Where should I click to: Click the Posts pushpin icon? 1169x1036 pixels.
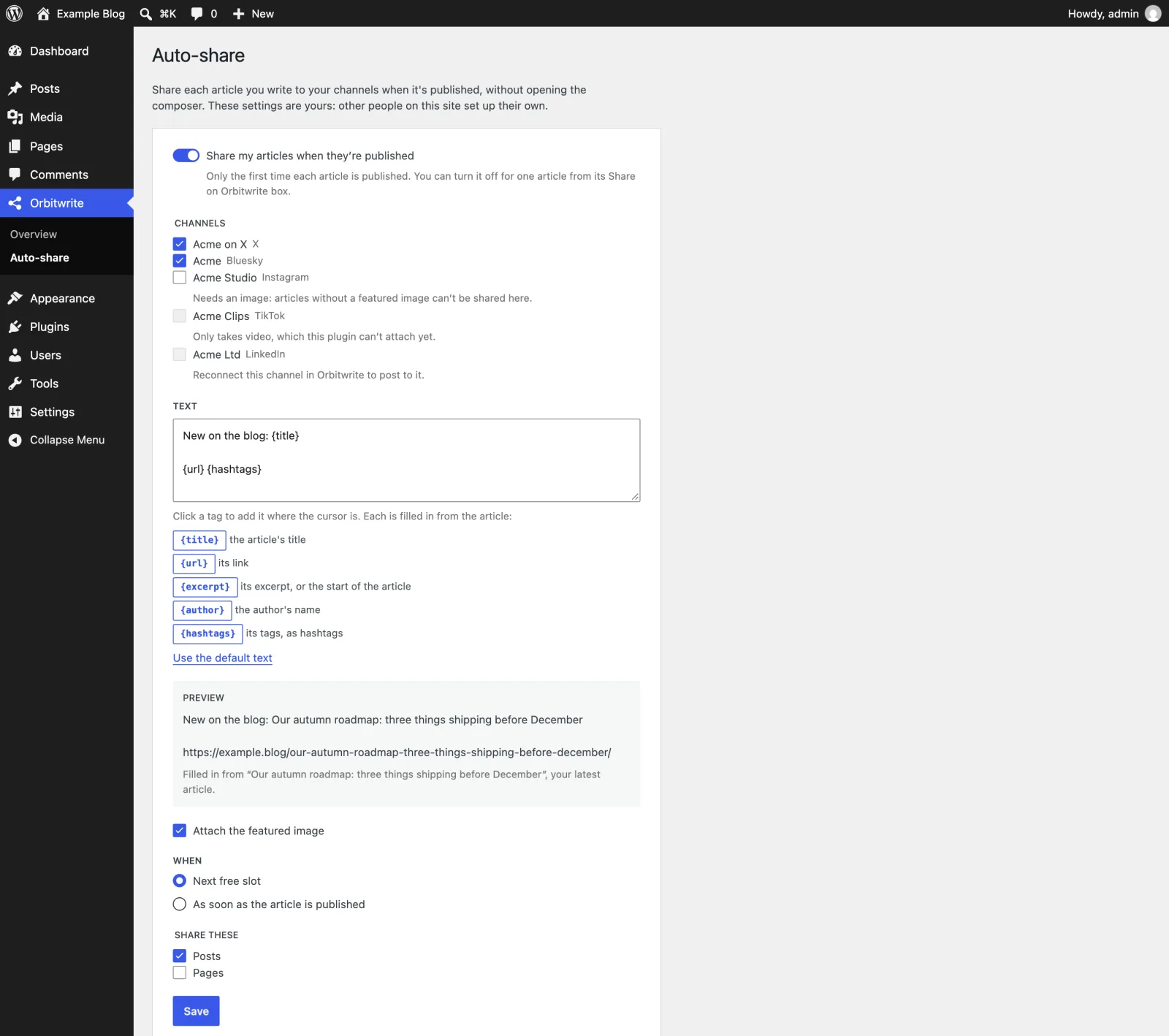[x=15, y=88]
